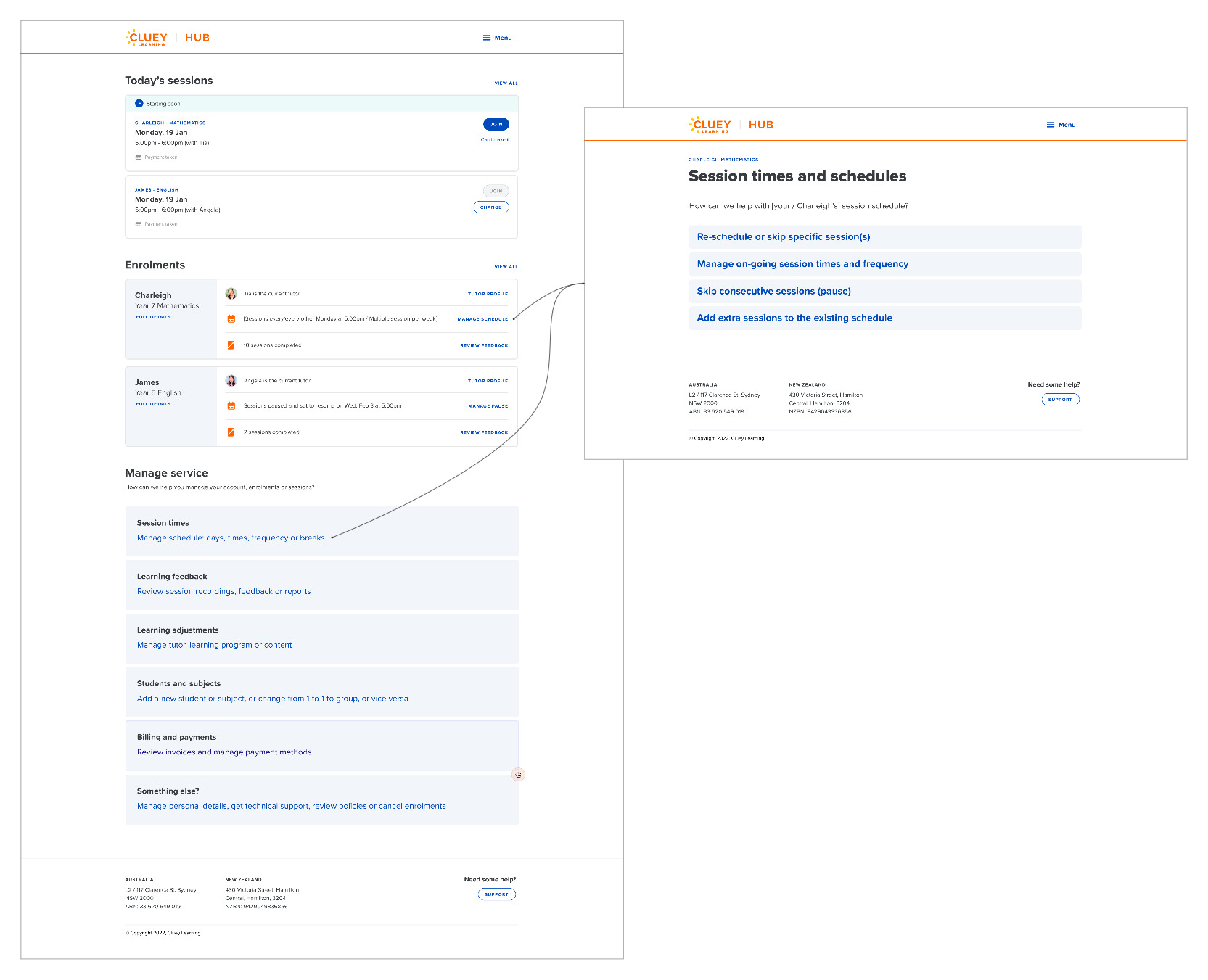Open 'Add a new student or subject' link
Viewport: 1208px width, 980px height.
272,699
